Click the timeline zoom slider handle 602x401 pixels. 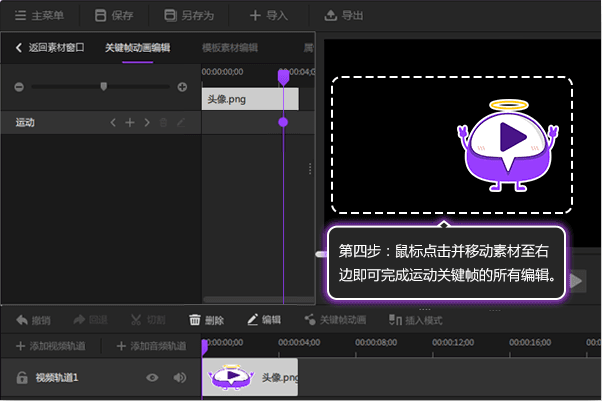point(103,87)
